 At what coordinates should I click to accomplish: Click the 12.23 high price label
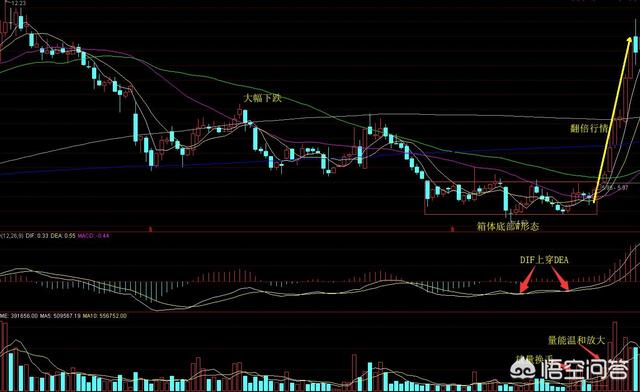click(19, 3)
